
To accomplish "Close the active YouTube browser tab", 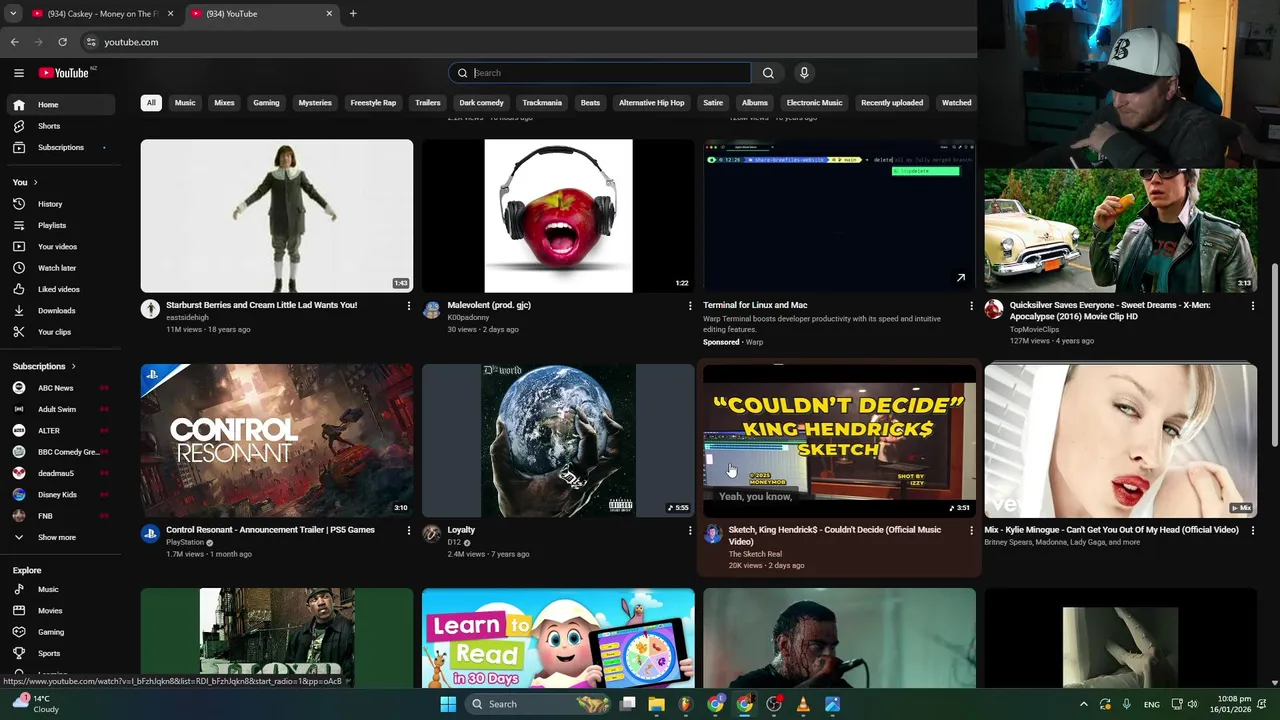I will [x=329, y=13].
